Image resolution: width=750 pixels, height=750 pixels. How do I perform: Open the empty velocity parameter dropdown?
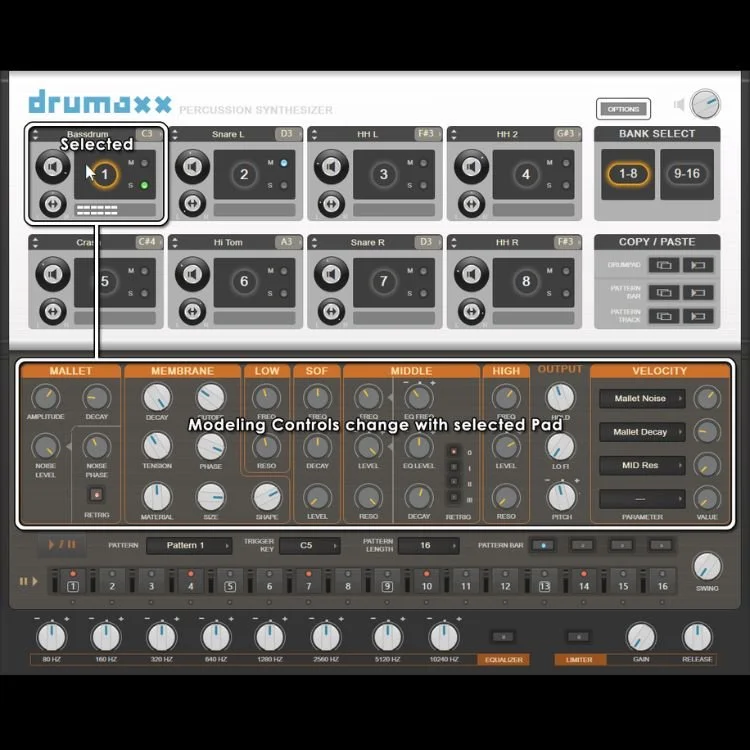(x=642, y=499)
